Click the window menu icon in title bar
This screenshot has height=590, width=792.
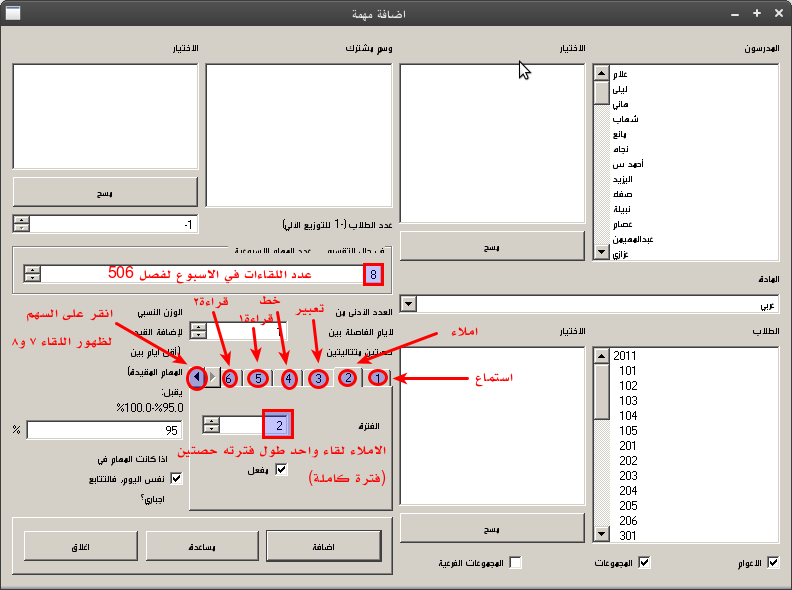(14, 13)
